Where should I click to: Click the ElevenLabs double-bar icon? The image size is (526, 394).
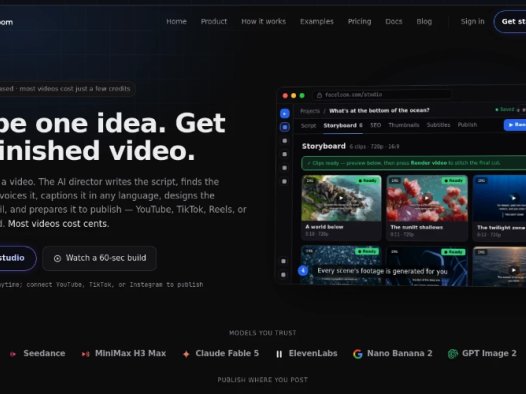[x=279, y=354]
